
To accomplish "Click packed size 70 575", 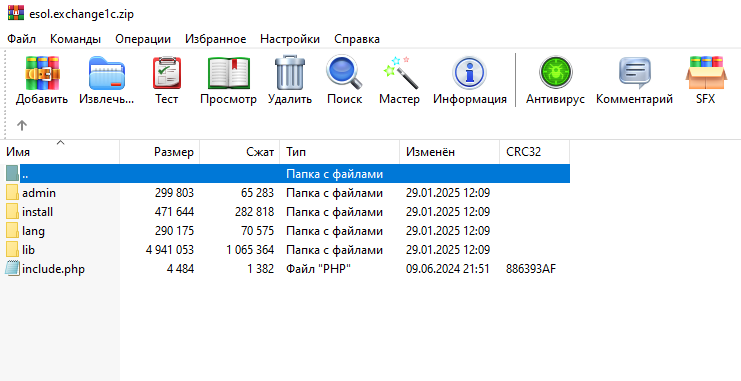I will [x=258, y=231].
